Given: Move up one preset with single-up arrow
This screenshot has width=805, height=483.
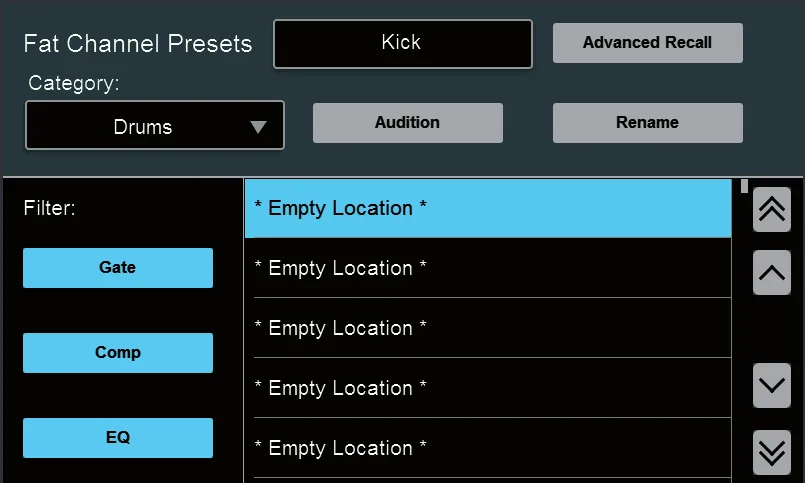Looking at the screenshot, I should coord(772,273).
